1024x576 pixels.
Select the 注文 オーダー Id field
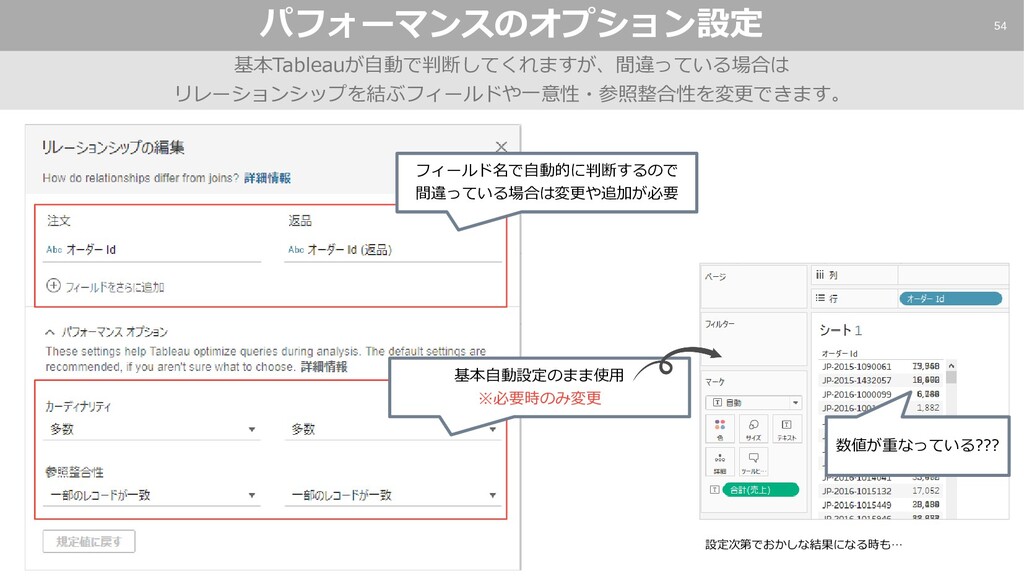(152, 249)
